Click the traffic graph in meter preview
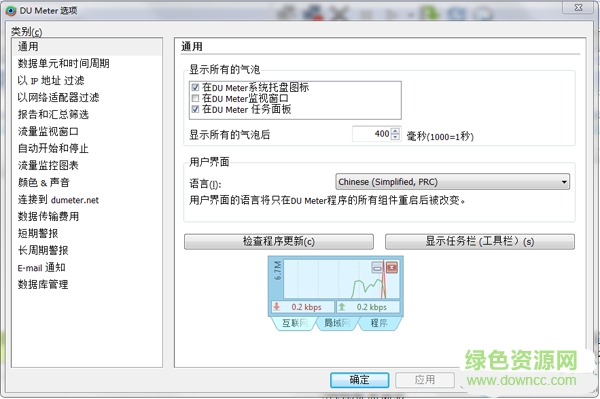This screenshot has width=600, height=399. (341, 279)
